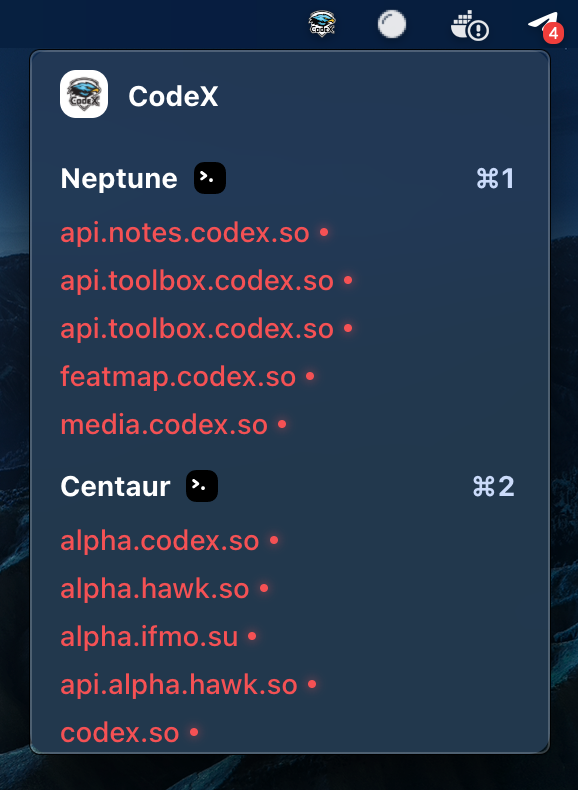Image resolution: width=578 pixels, height=790 pixels.
Task: Open the terminal icon next to Centaur
Action: (202, 486)
